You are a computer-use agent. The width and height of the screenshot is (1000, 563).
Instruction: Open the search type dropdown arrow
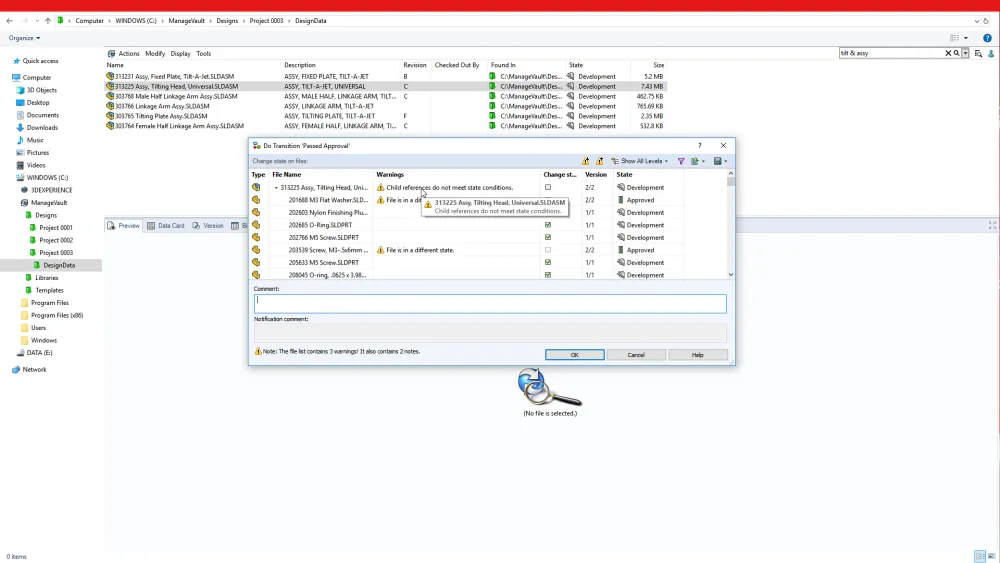click(x=966, y=54)
